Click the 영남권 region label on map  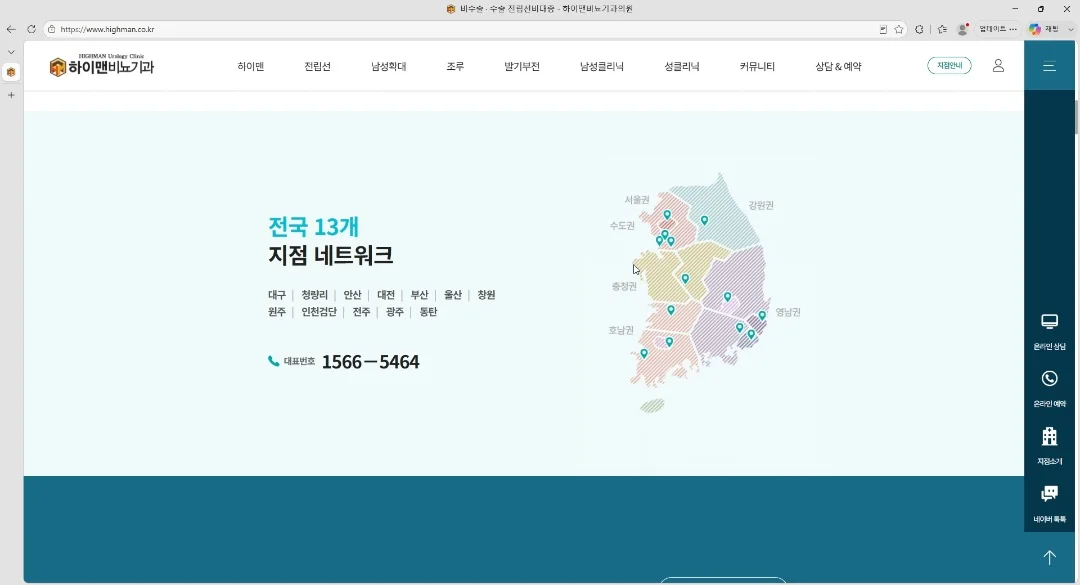pyautogui.click(x=788, y=312)
